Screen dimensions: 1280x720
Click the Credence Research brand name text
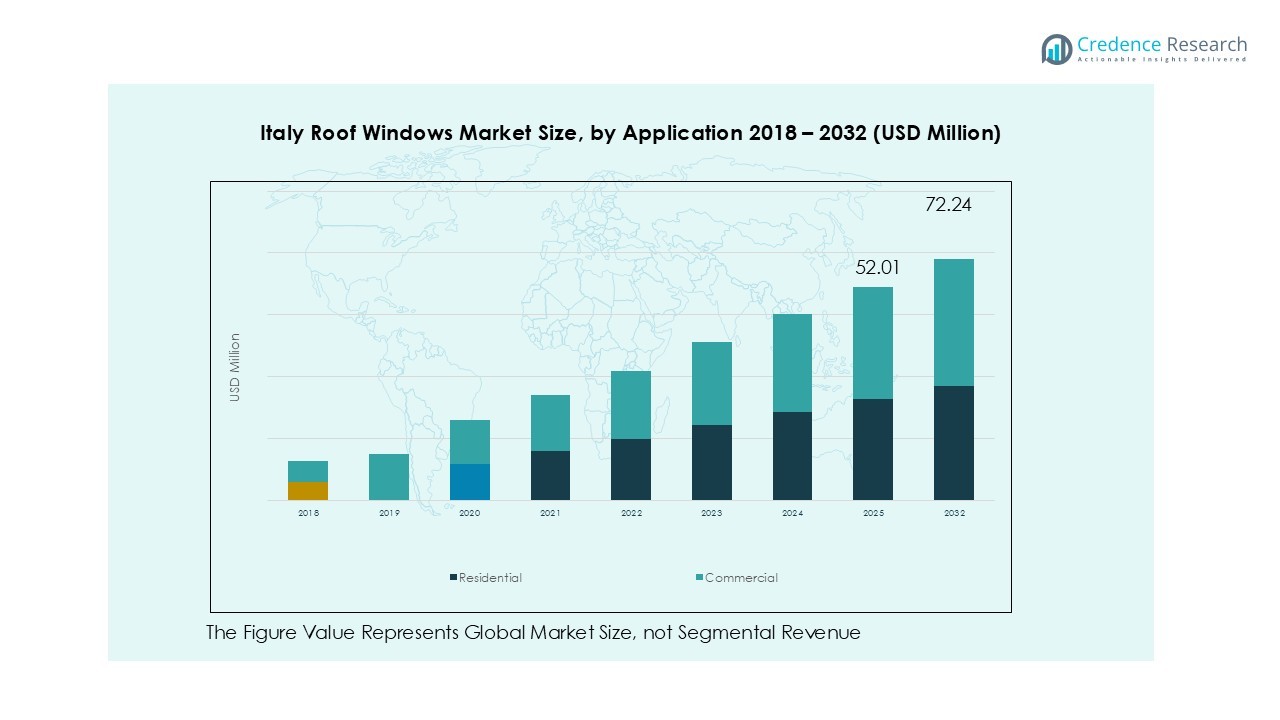[x=1162, y=44]
